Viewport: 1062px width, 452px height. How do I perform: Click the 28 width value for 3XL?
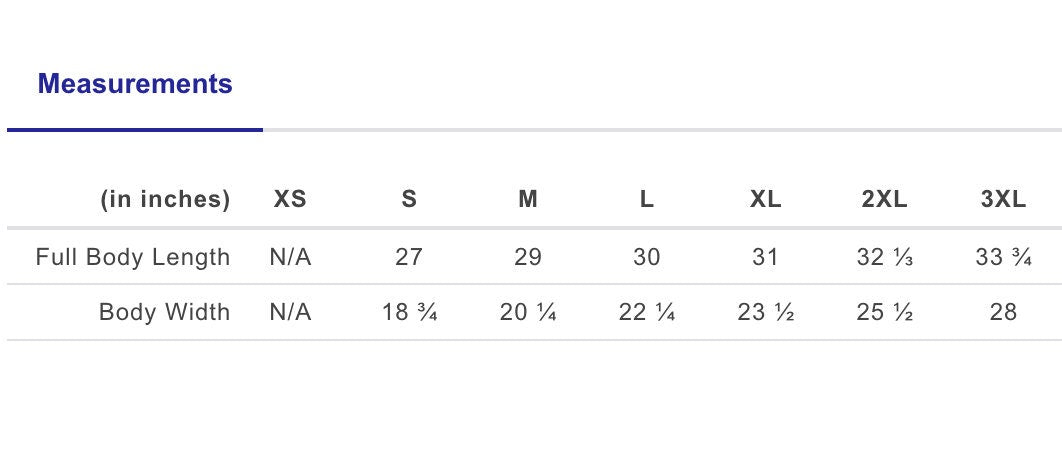(1003, 312)
